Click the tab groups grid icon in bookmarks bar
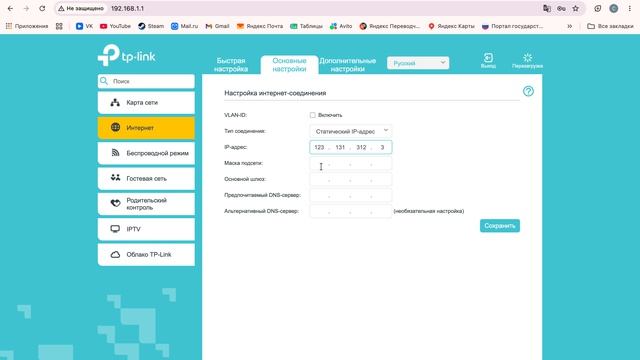Image resolution: width=640 pixels, height=360 pixels. pyautogui.click(x=59, y=26)
